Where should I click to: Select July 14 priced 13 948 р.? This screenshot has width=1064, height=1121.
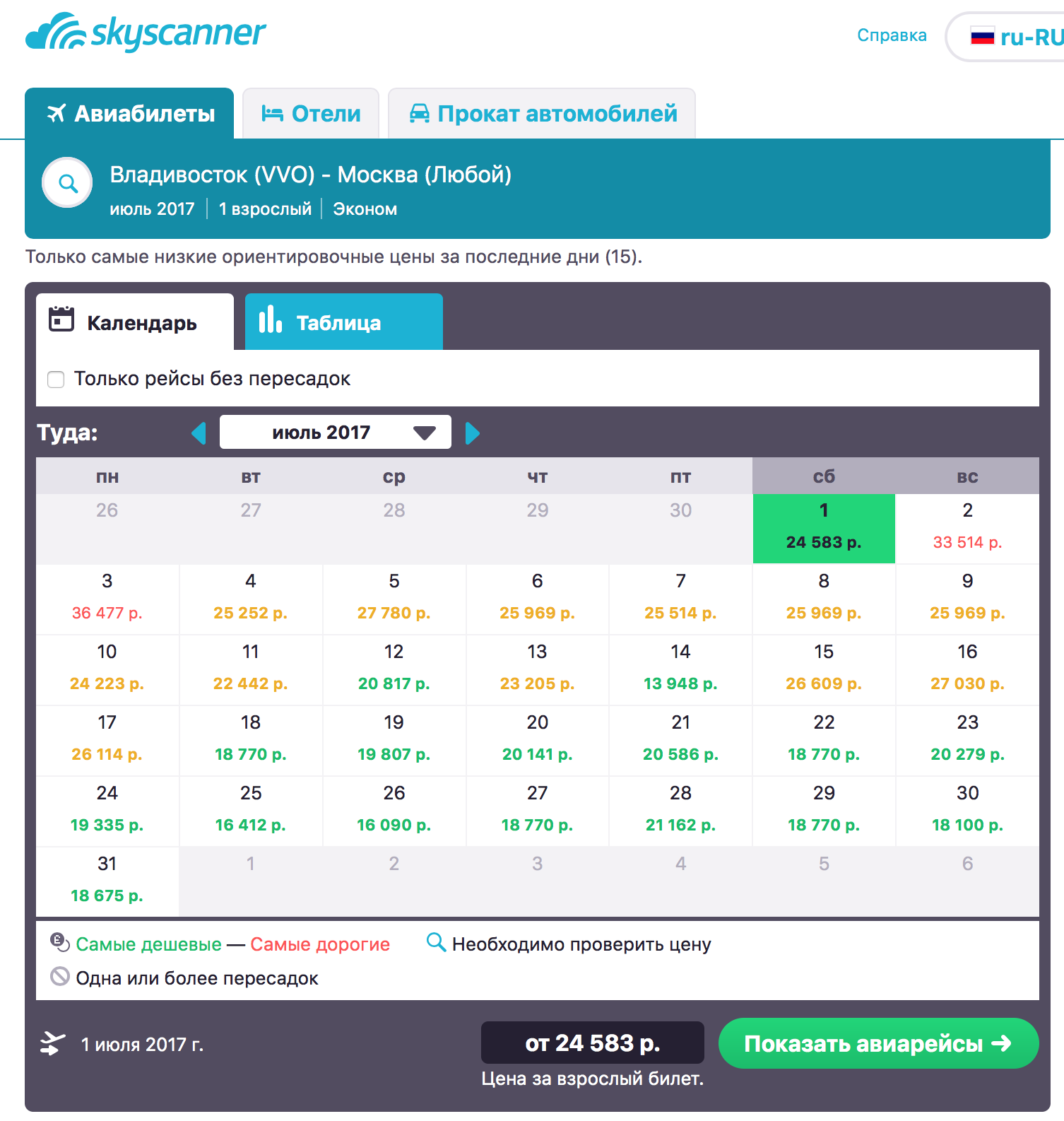(x=680, y=669)
